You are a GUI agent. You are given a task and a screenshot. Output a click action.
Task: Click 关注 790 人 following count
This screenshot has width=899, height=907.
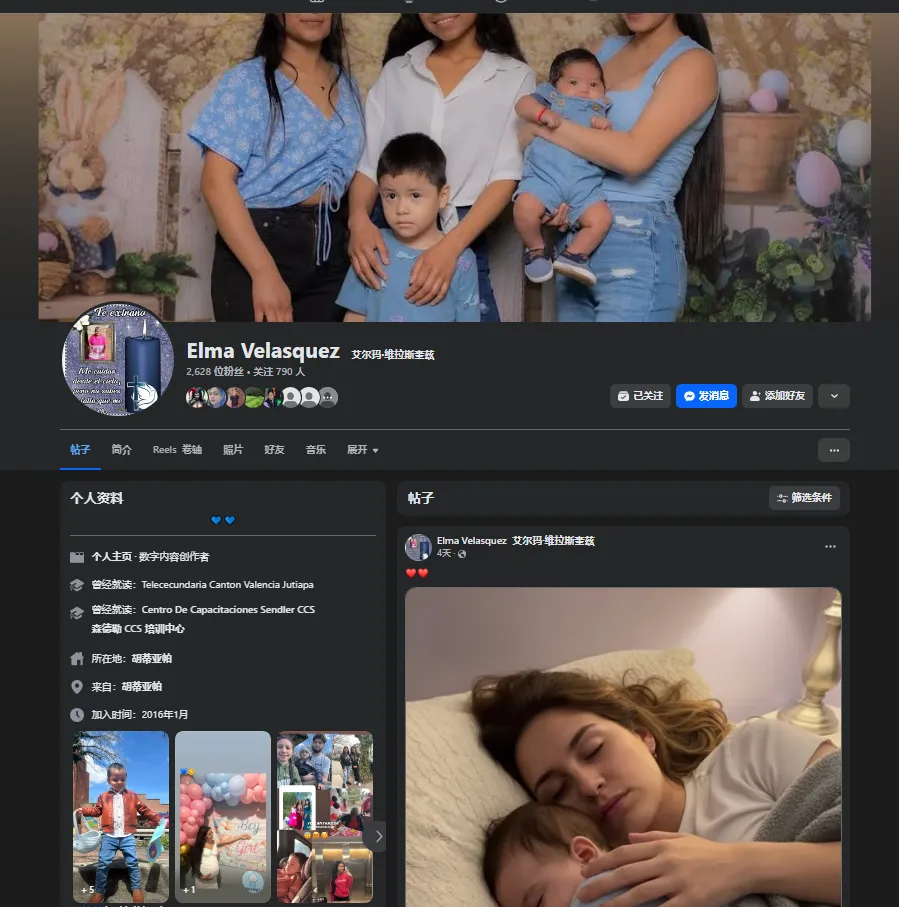click(279, 371)
